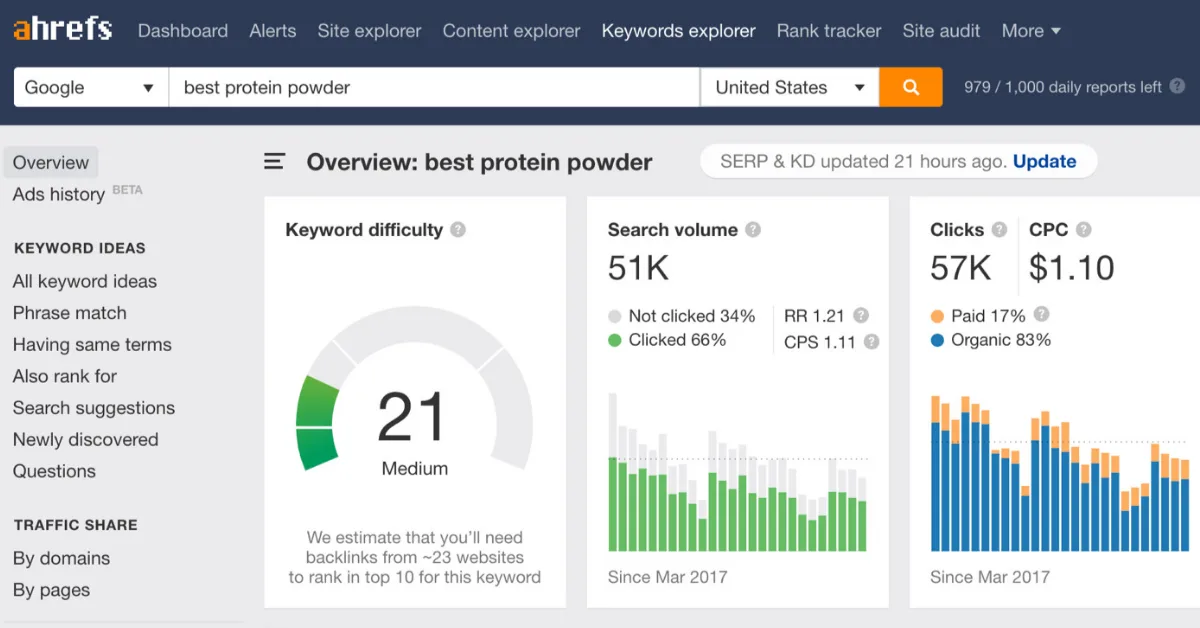Expand the More navigation dropdown

point(1031,31)
